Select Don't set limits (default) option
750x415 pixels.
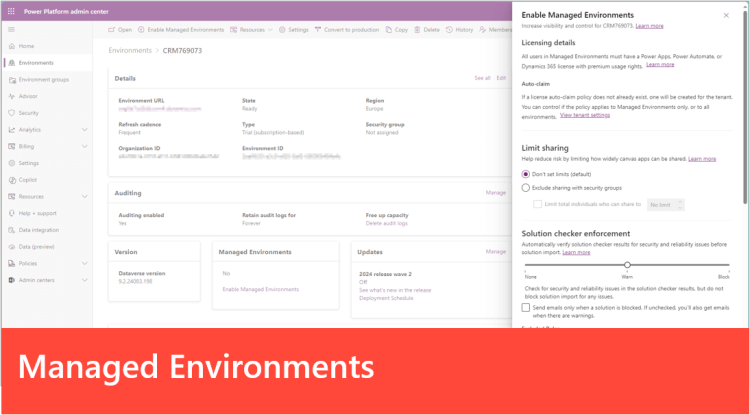526,175
